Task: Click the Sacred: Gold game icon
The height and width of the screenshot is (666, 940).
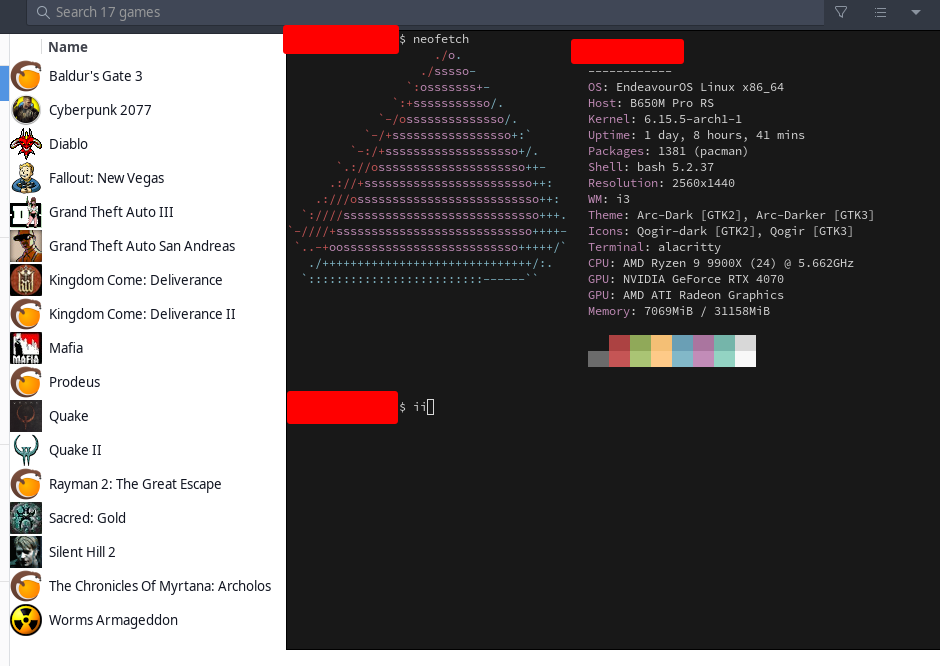Action: 26,518
